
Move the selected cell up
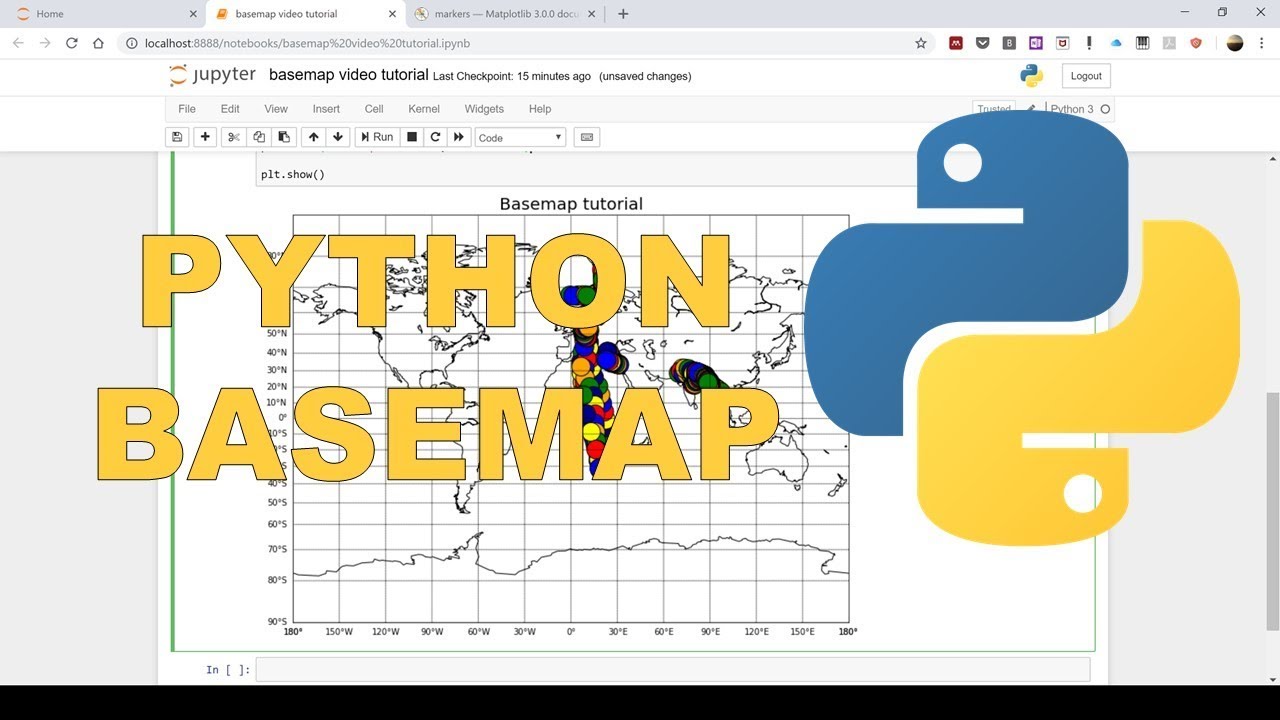pos(313,137)
